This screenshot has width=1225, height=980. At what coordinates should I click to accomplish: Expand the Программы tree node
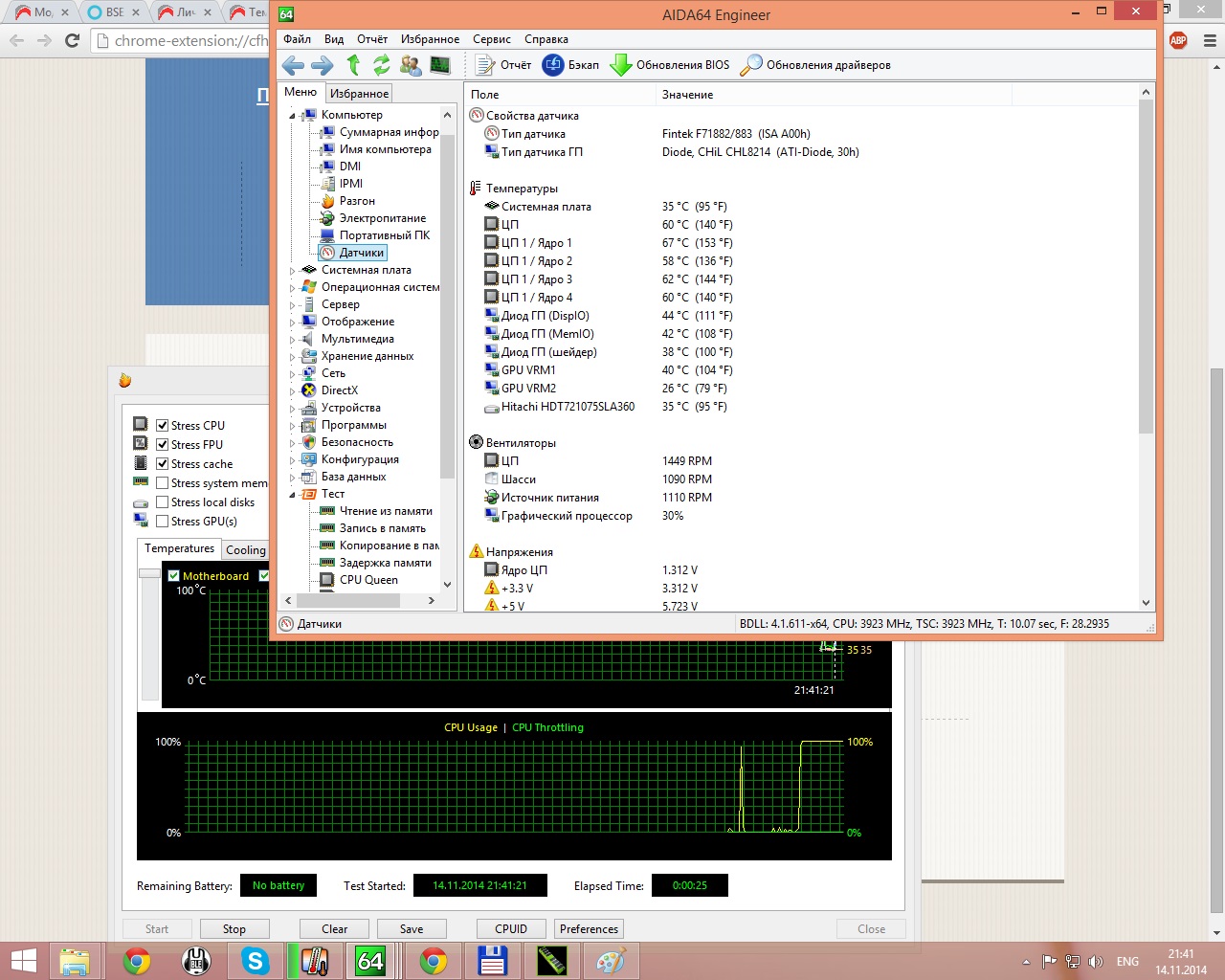pos(293,426)
